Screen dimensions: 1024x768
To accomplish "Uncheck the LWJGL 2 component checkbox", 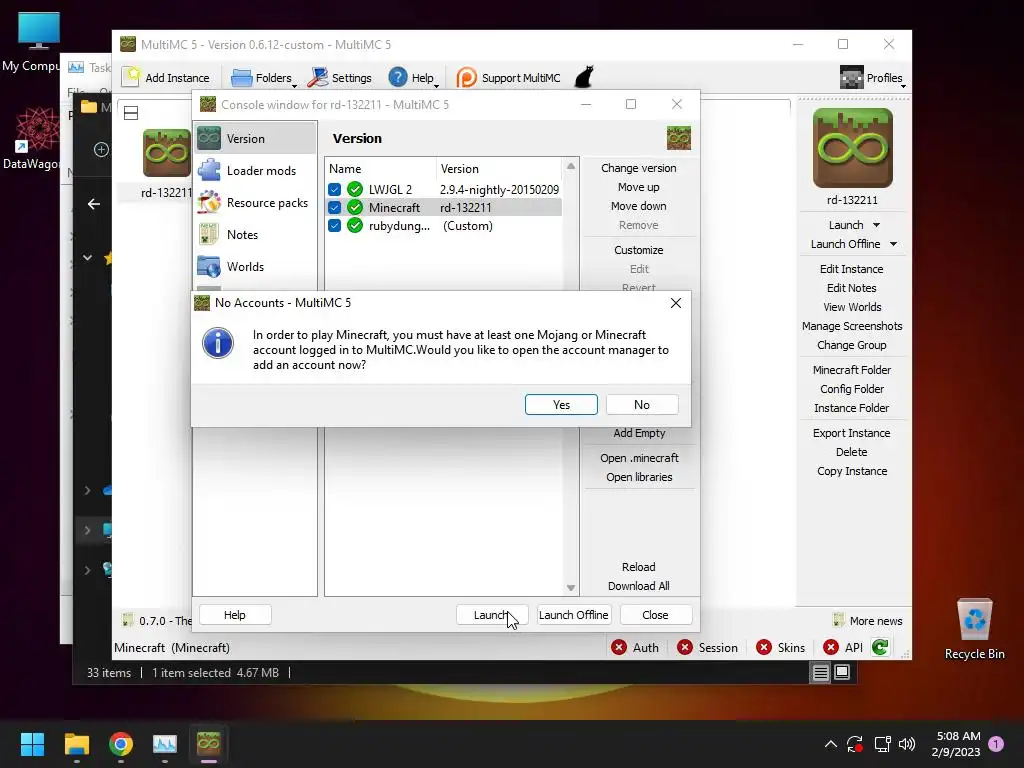I will point(334,189).
